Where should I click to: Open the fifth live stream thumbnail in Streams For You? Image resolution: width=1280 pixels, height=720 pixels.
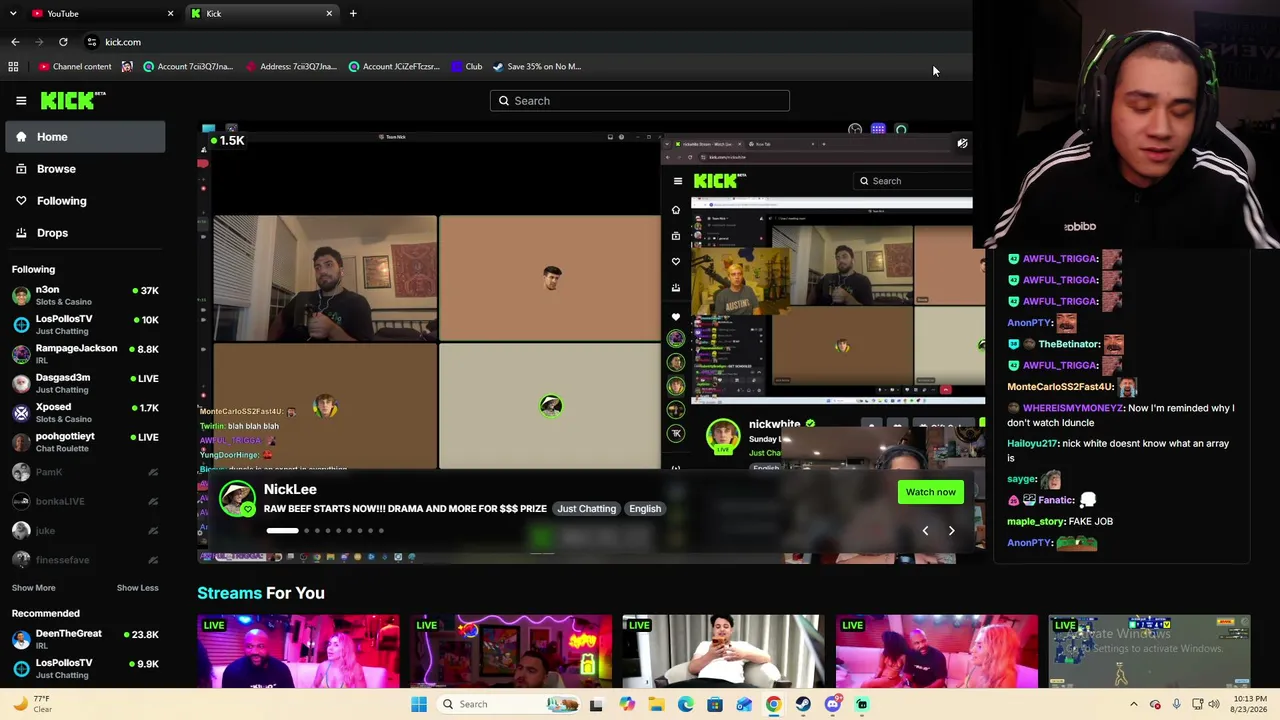1150,652
